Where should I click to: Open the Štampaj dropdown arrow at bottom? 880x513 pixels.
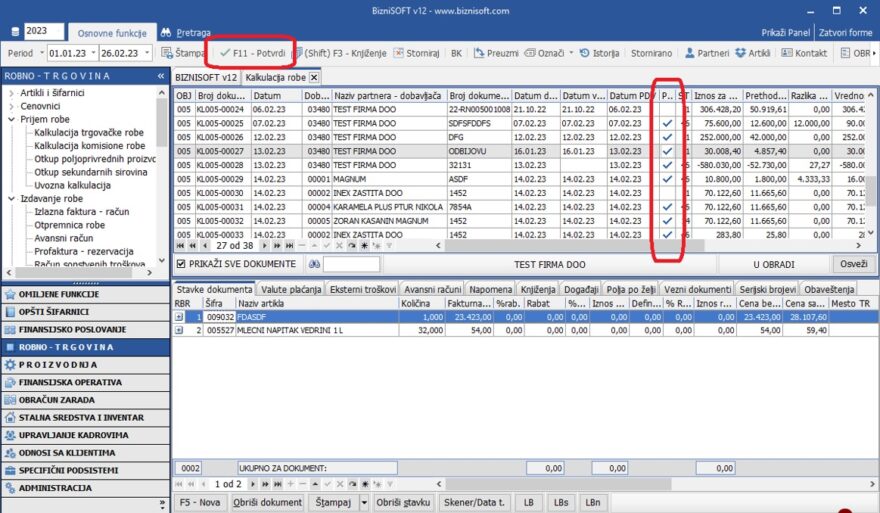tap(363, 502)
